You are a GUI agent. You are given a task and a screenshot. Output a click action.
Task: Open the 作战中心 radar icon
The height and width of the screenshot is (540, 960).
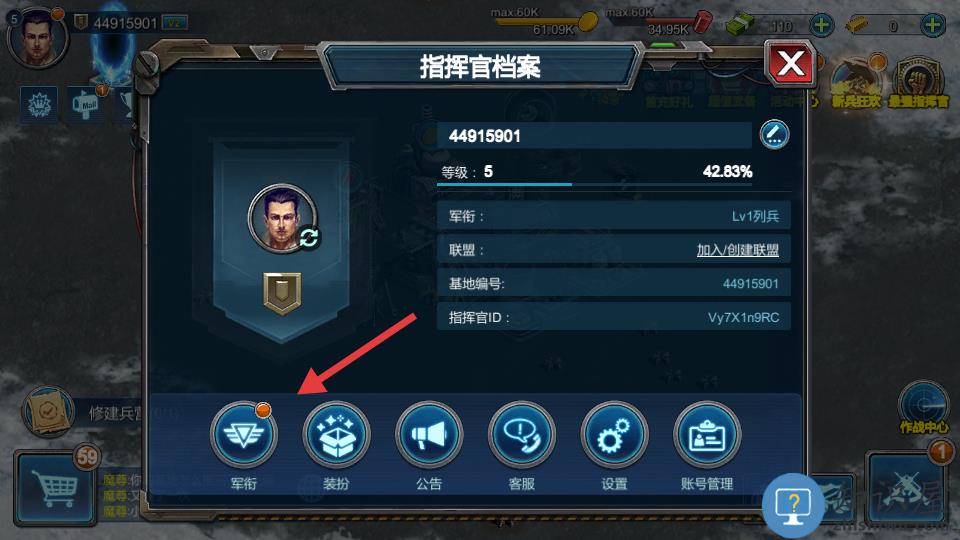pyautogui.click(x=924, y=407)
